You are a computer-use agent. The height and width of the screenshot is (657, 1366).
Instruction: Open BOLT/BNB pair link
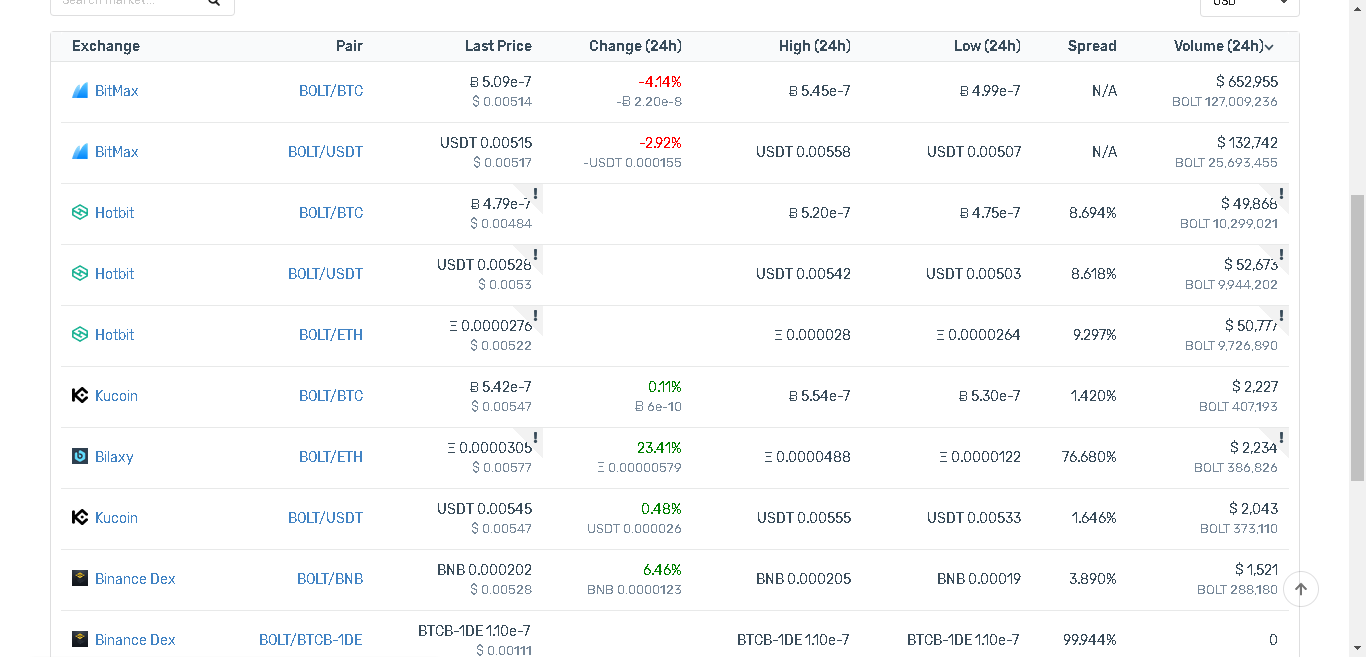(x=330, y=579)
